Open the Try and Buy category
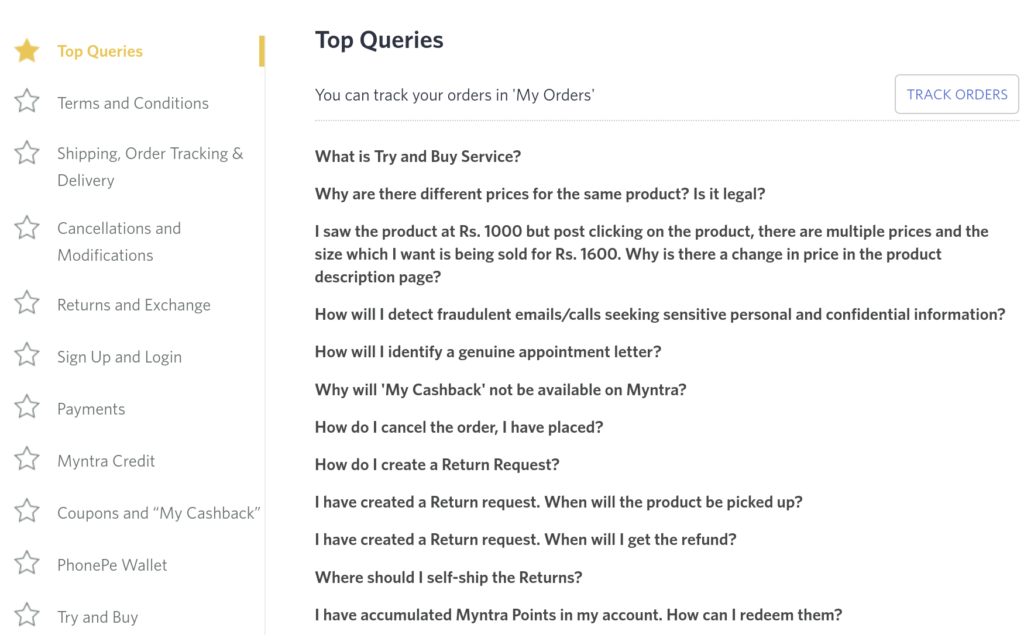The image size is (1024, 635). [97, 616]
